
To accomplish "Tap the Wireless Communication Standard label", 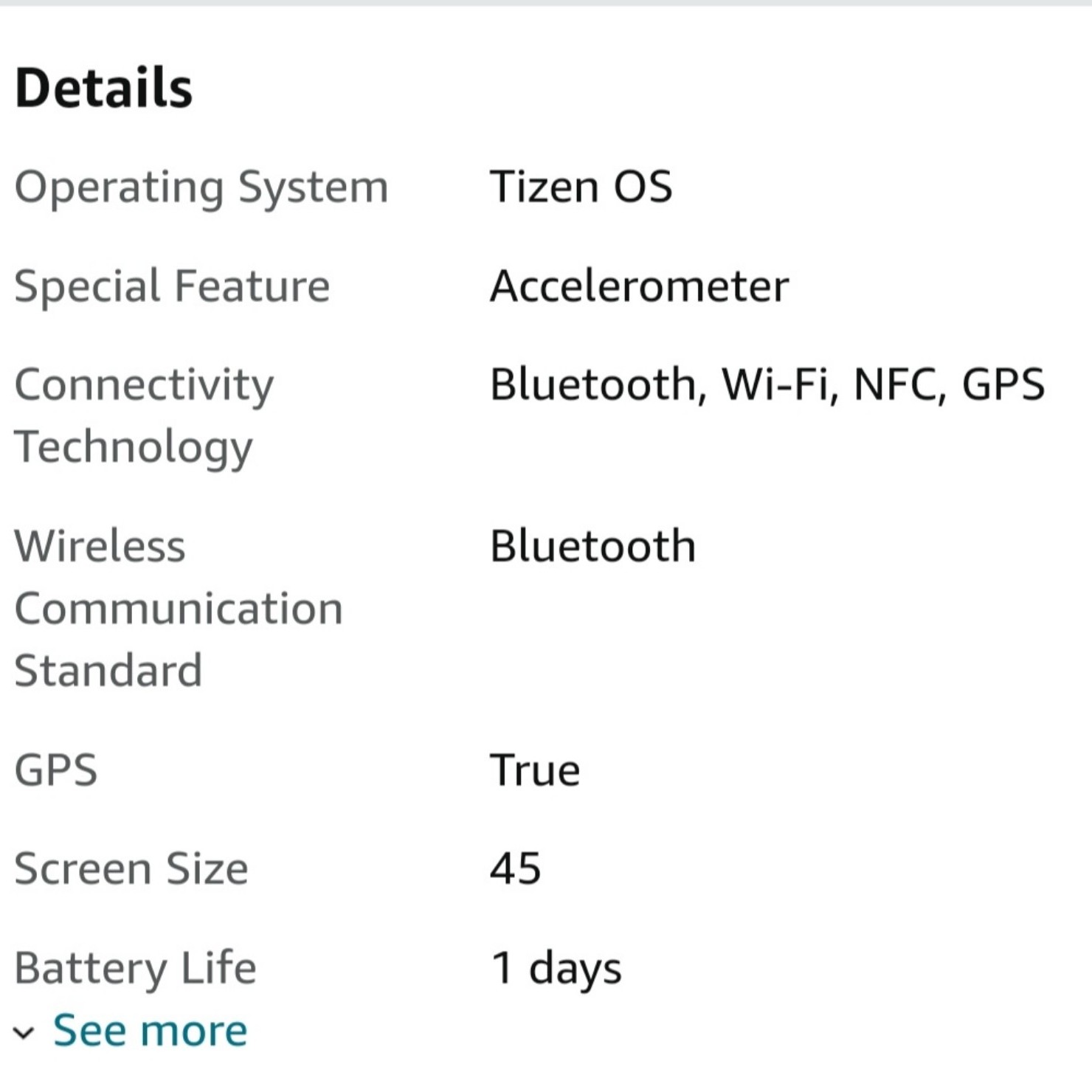I will point(179,608).
